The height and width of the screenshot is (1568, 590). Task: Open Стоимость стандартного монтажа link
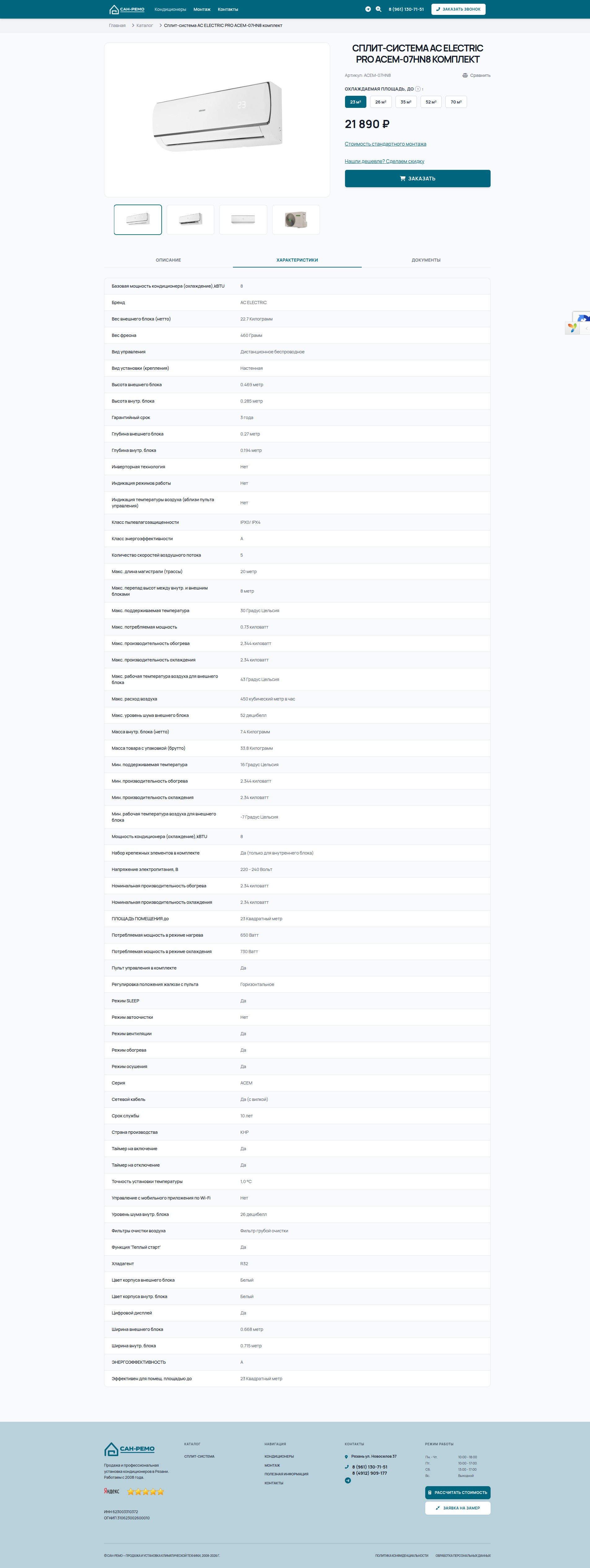386,144
